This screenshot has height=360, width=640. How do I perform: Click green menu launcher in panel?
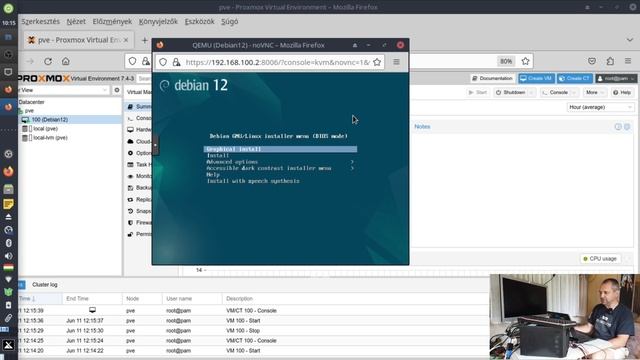(8, 8)
